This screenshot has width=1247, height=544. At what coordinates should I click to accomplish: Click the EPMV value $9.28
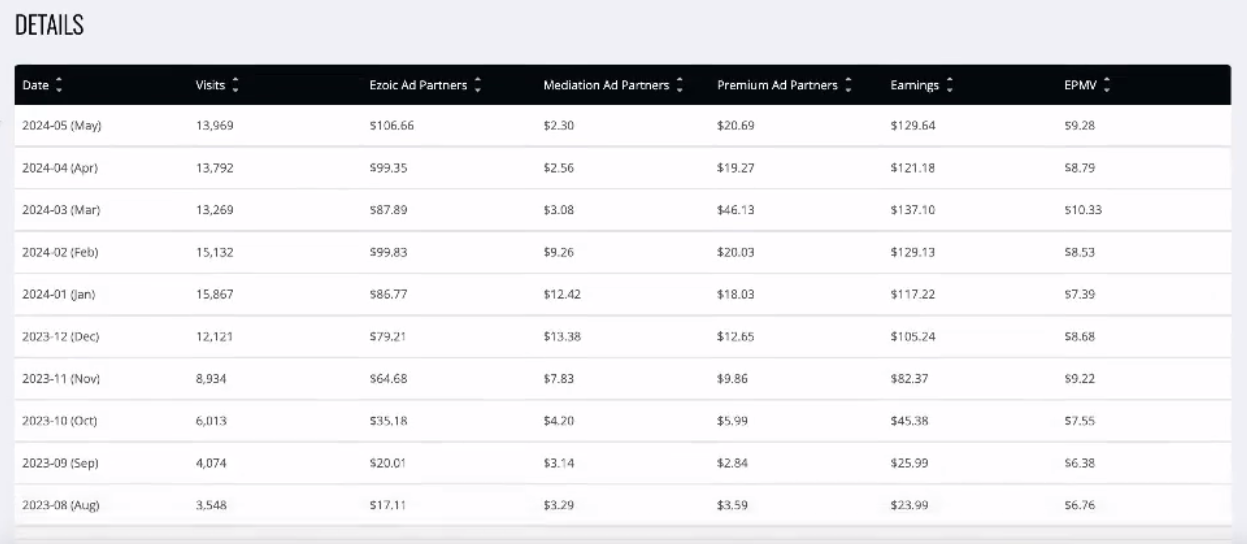coord(1080,126)
